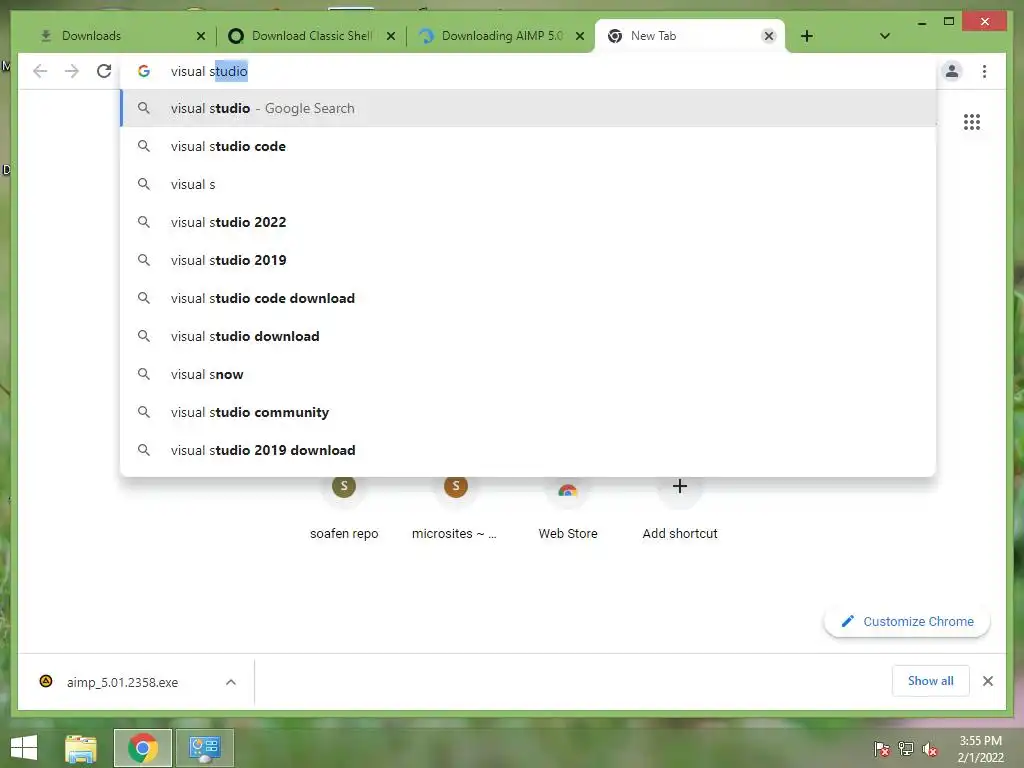This screenshot has height=768, width=1024.
Task: Close the Downloading AIMP tab
Action: (x=579, y=36)
